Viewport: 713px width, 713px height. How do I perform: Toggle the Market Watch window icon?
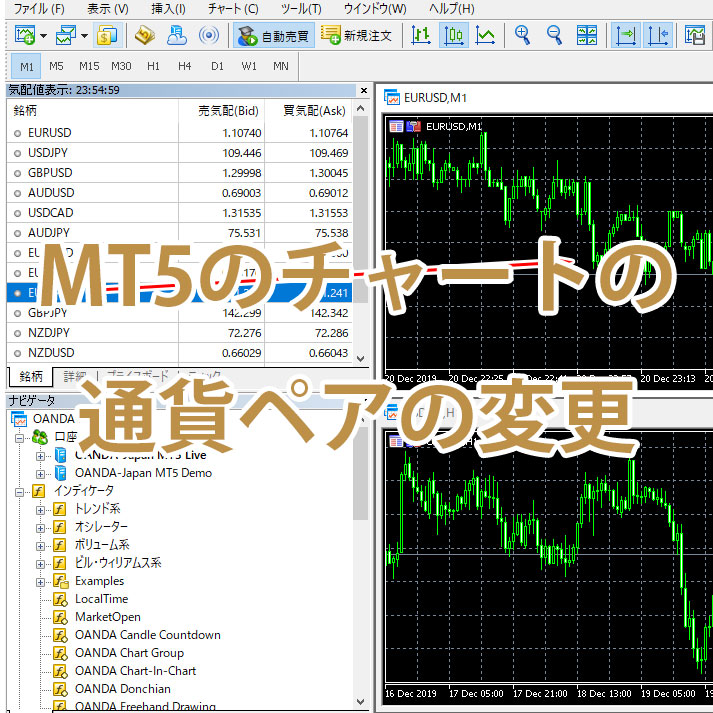click(x=108, y=35)
